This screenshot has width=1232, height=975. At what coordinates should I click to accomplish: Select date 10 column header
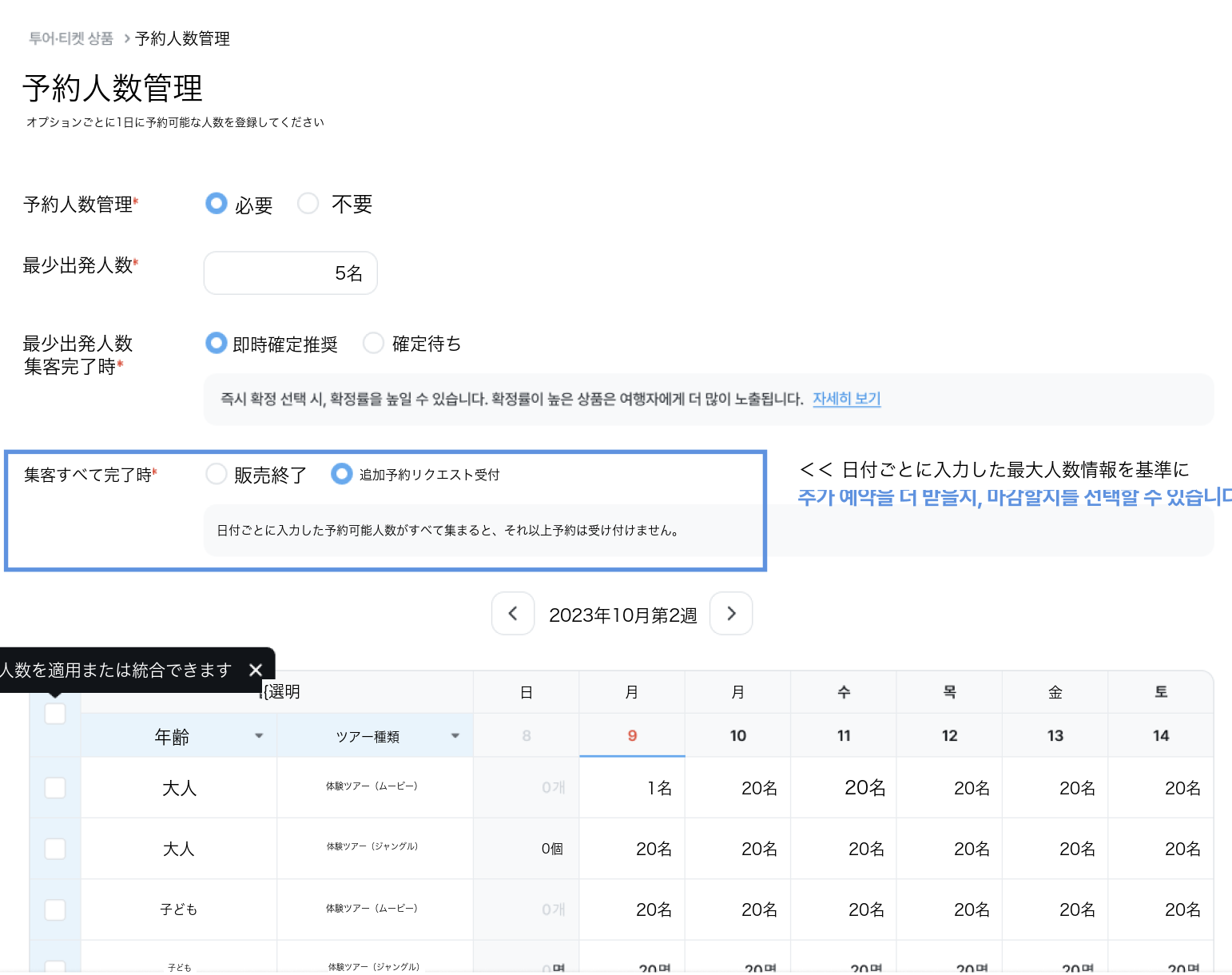click(738, 735)
